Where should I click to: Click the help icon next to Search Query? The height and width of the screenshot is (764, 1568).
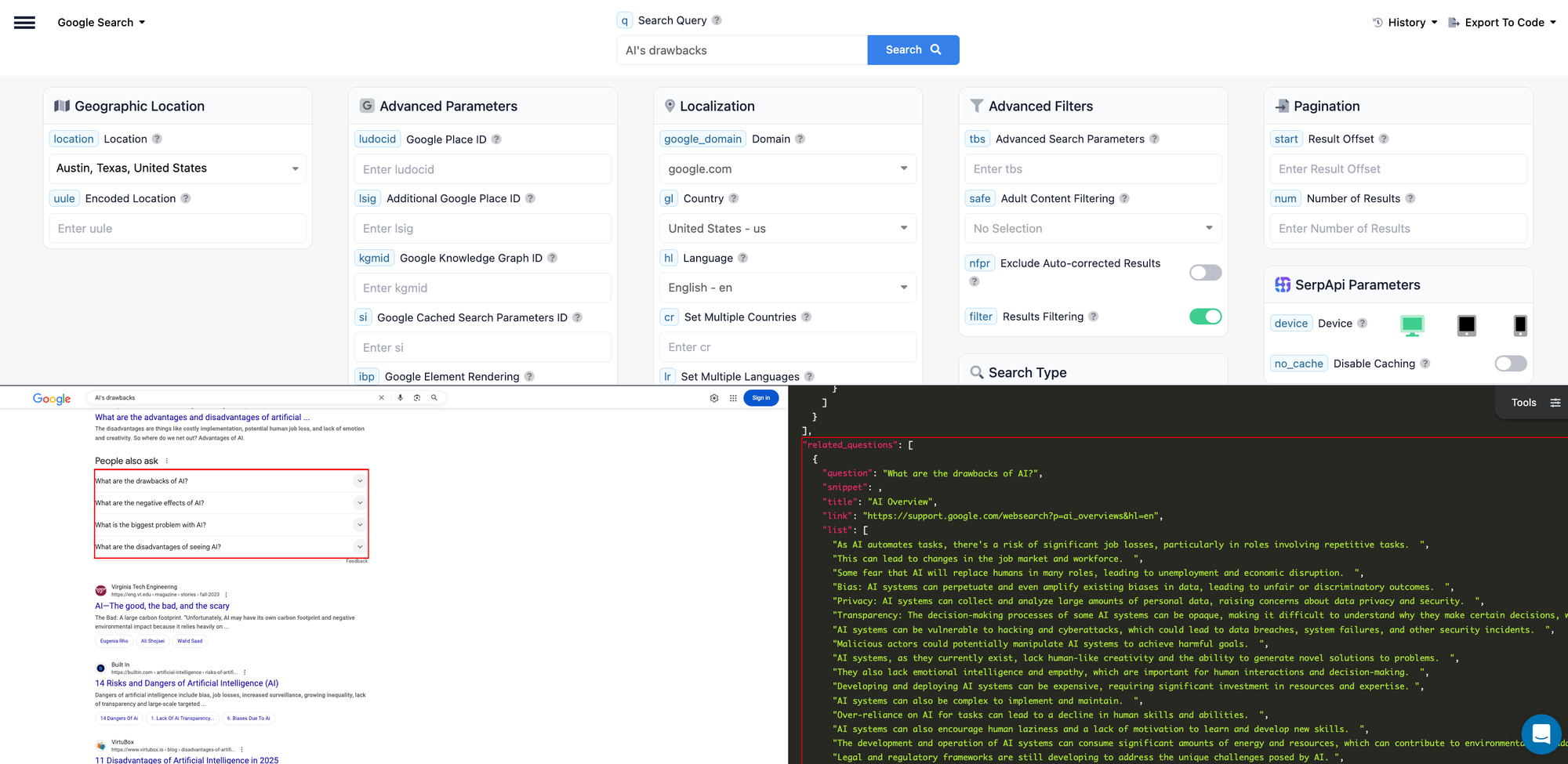tap(717, 20)
